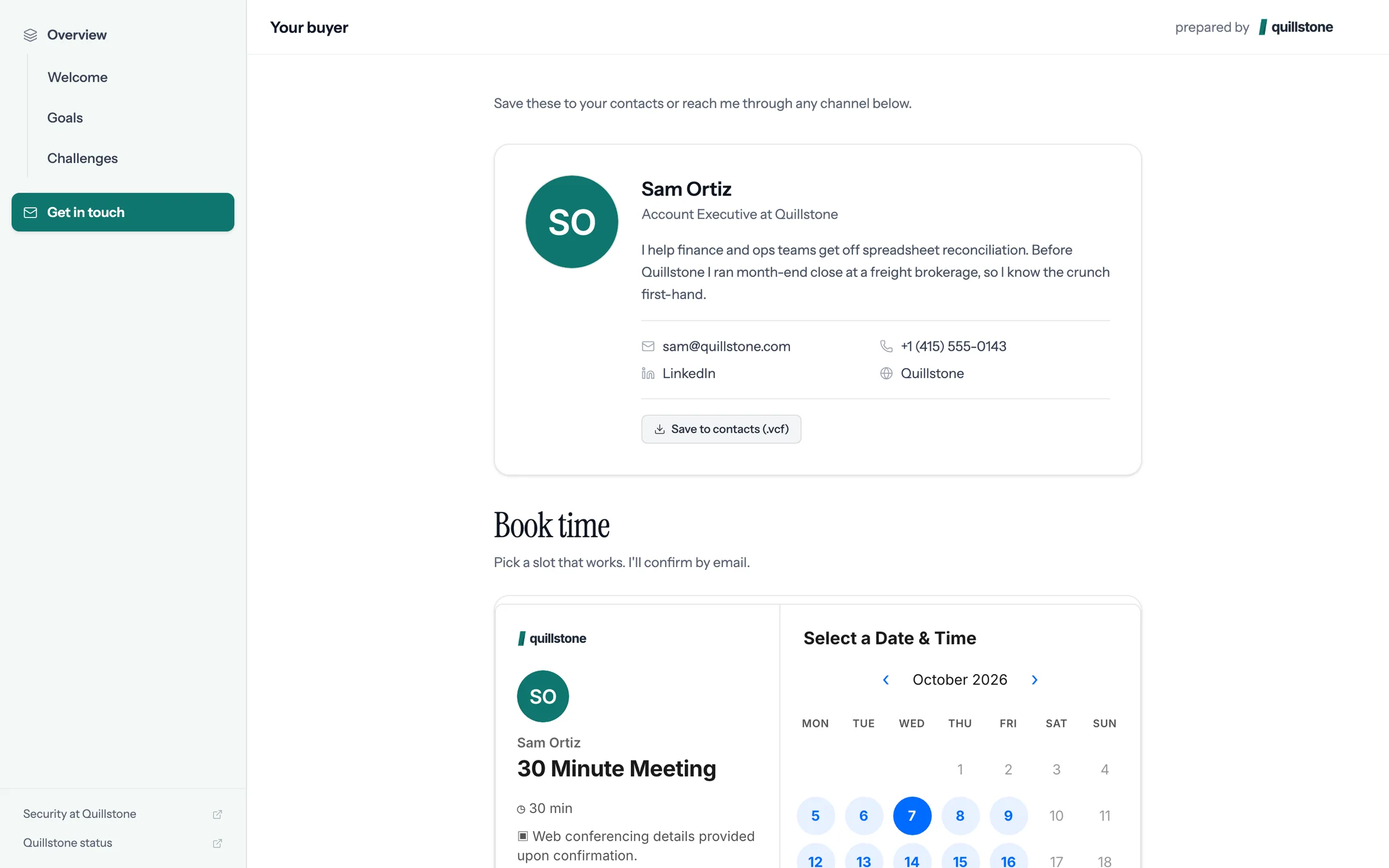This screenshot has height=868, width=1389.
Task: Click the Overview layers icon
Action: click(30, 35)
